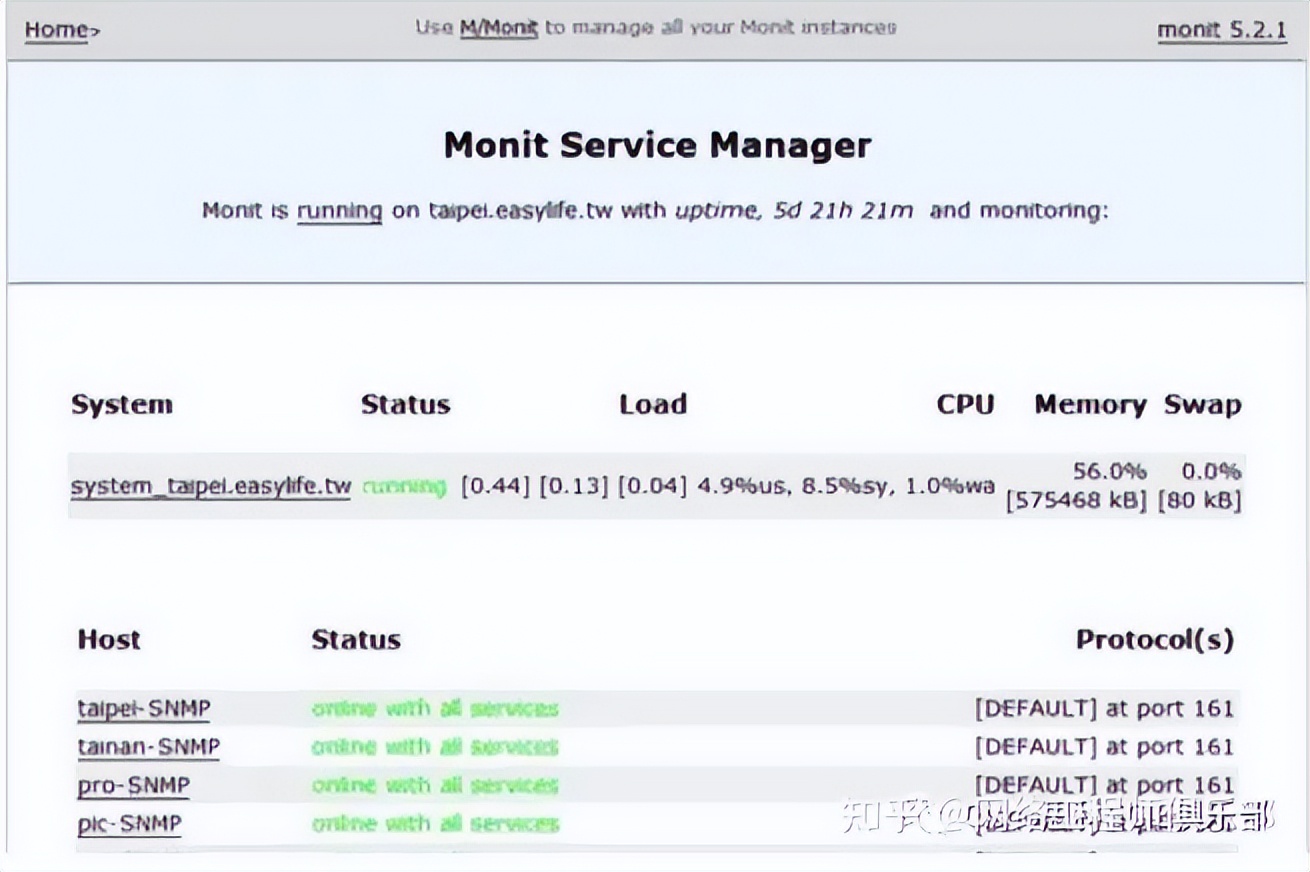Click the Host column header

pos(109,640)
